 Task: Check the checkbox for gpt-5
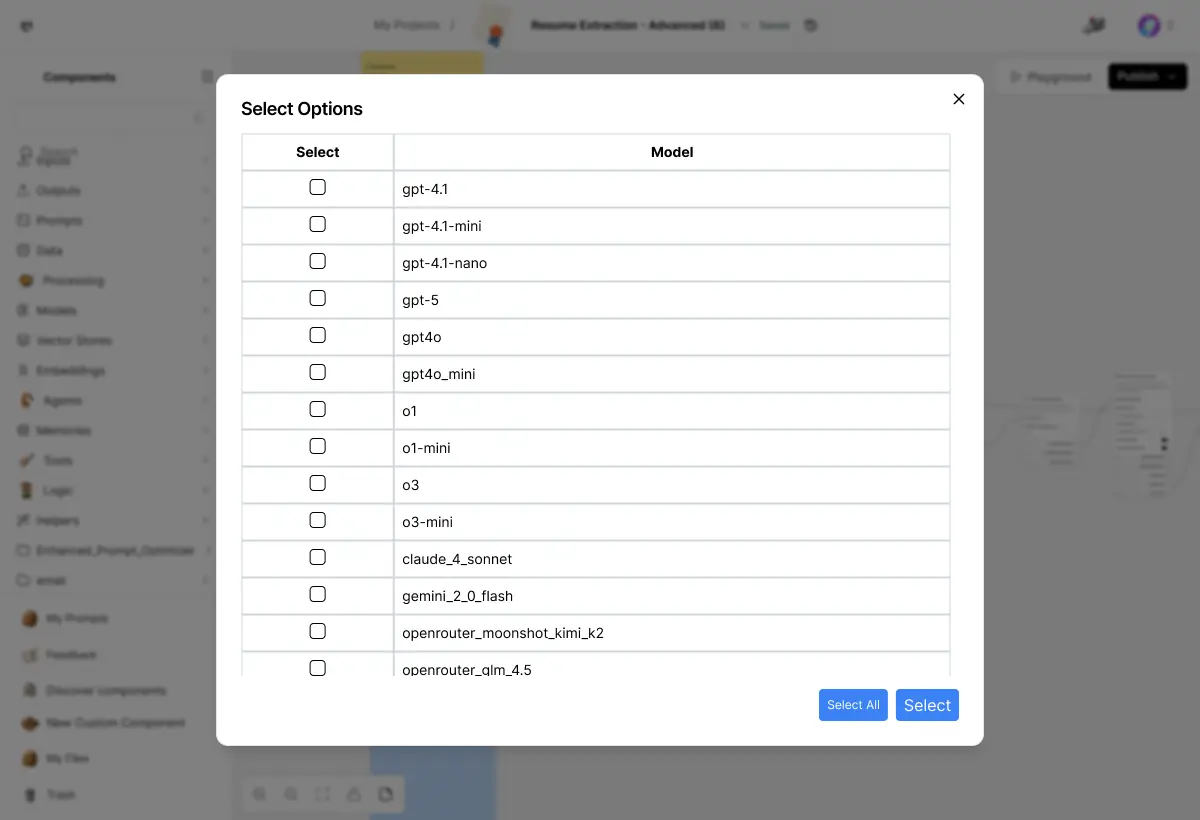point(317,298)
